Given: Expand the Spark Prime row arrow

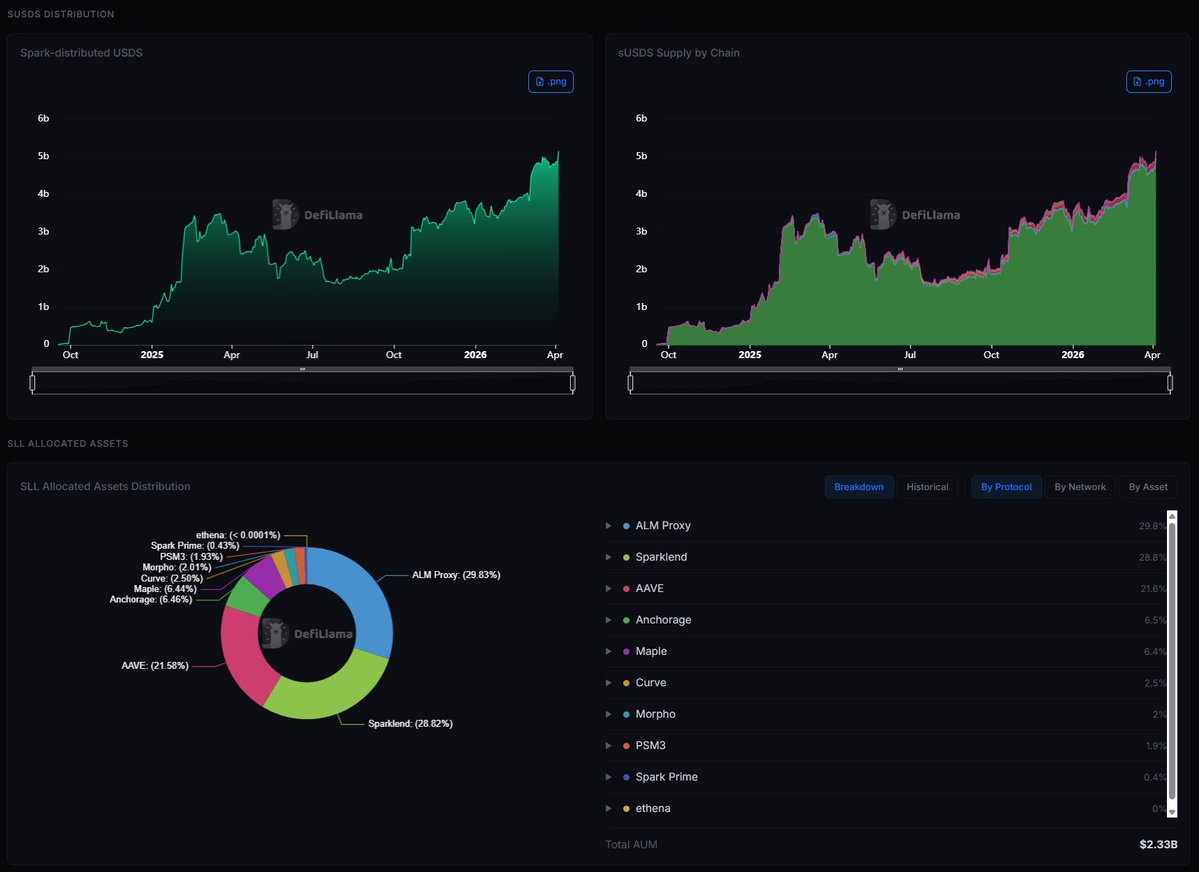Looking at the screenshot, I should [x=608, y=777].
